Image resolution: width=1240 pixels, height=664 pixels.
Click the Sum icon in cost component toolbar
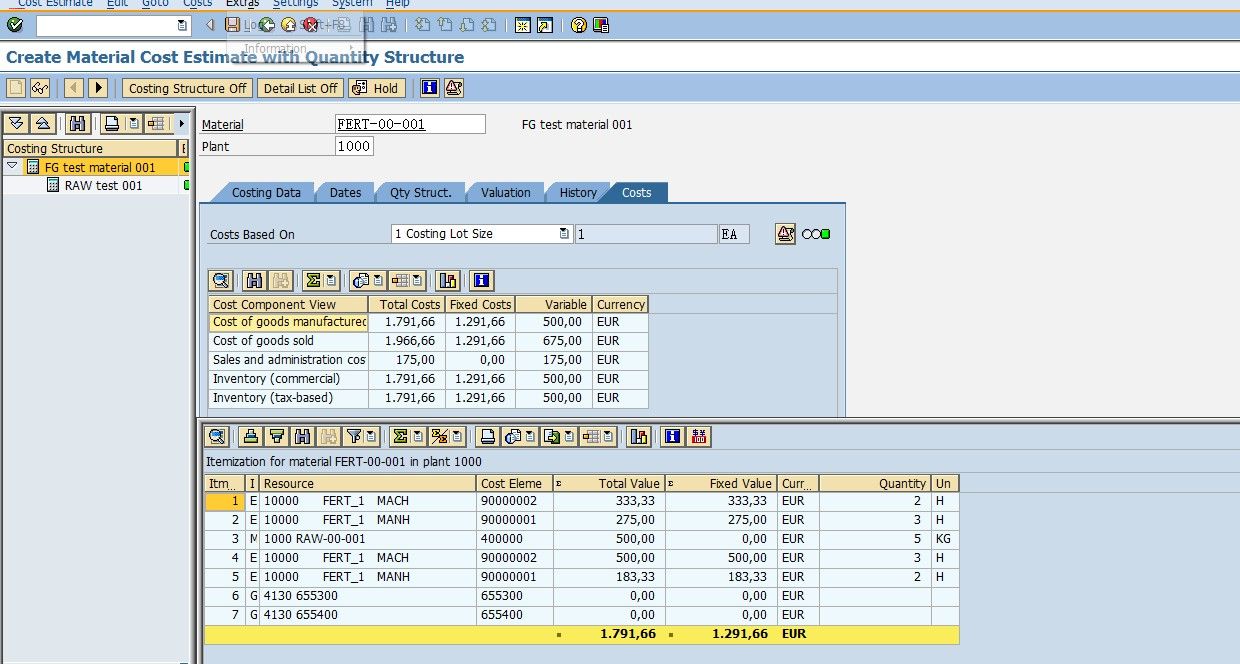[x=313, y=281]
